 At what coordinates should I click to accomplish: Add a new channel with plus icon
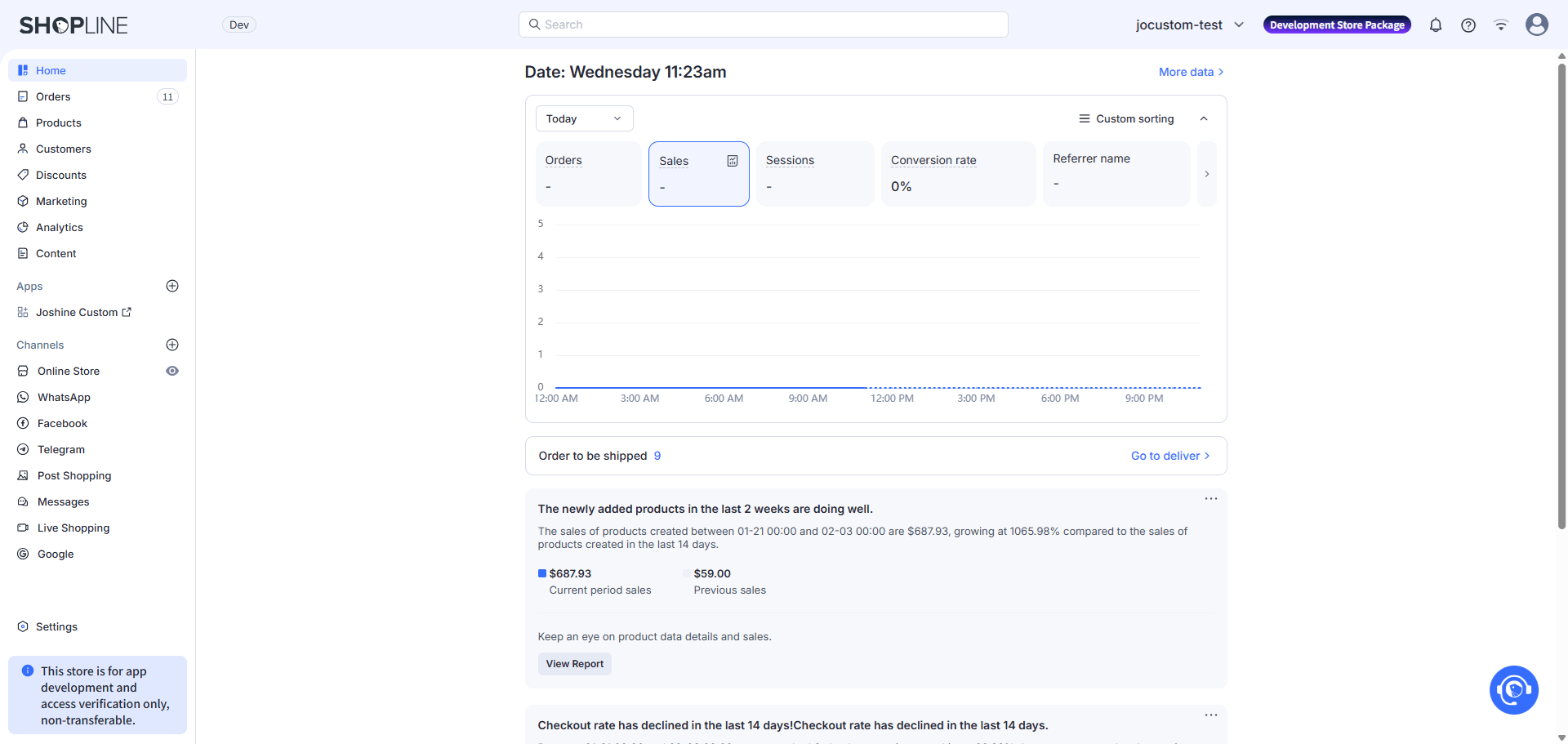tap(172, 345)
